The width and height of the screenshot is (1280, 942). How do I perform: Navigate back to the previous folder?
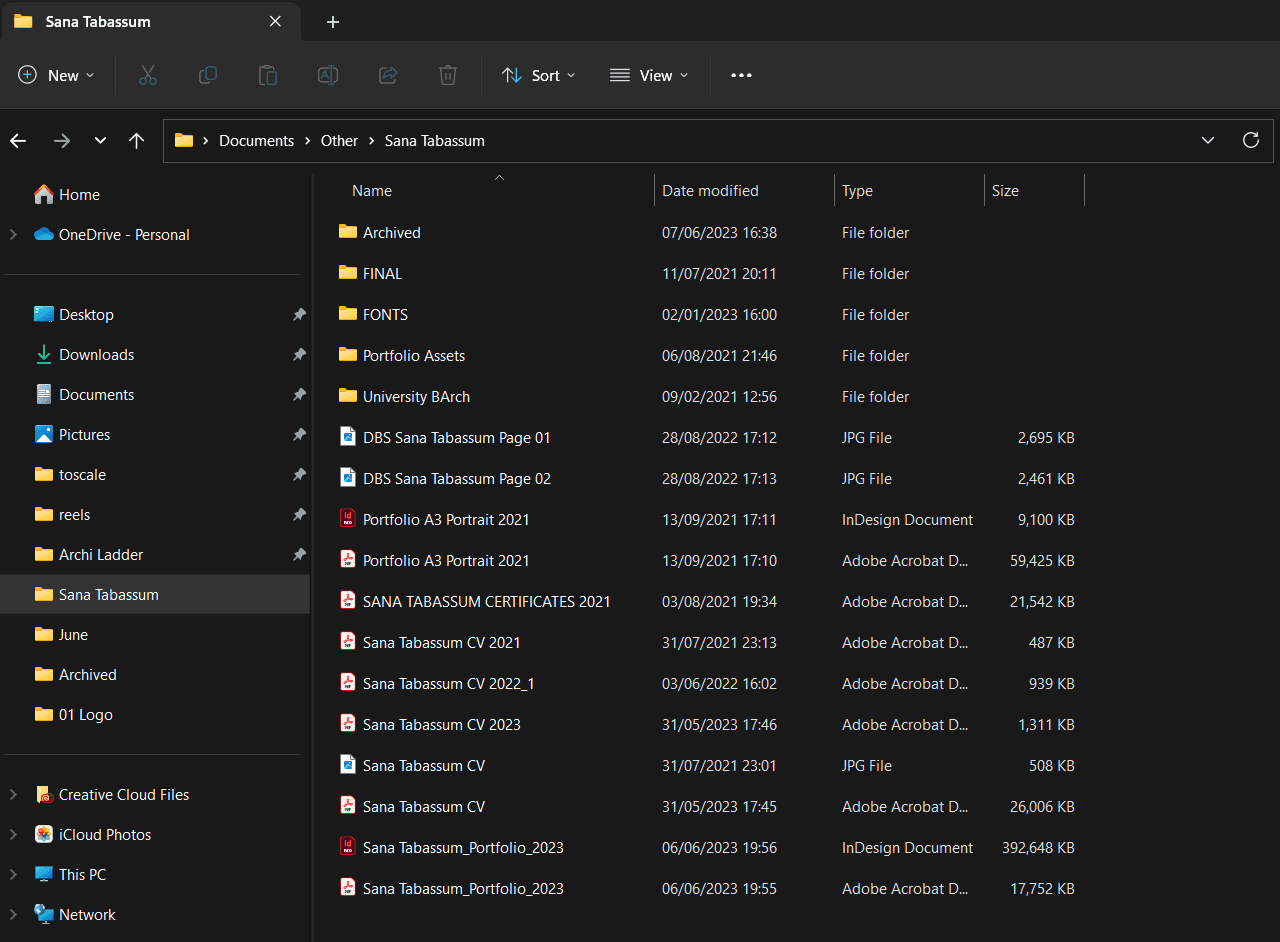point(18,141)
